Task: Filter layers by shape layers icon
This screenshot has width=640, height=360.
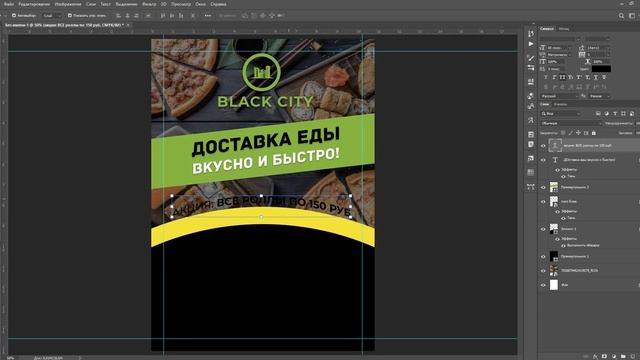Action: 623,113
